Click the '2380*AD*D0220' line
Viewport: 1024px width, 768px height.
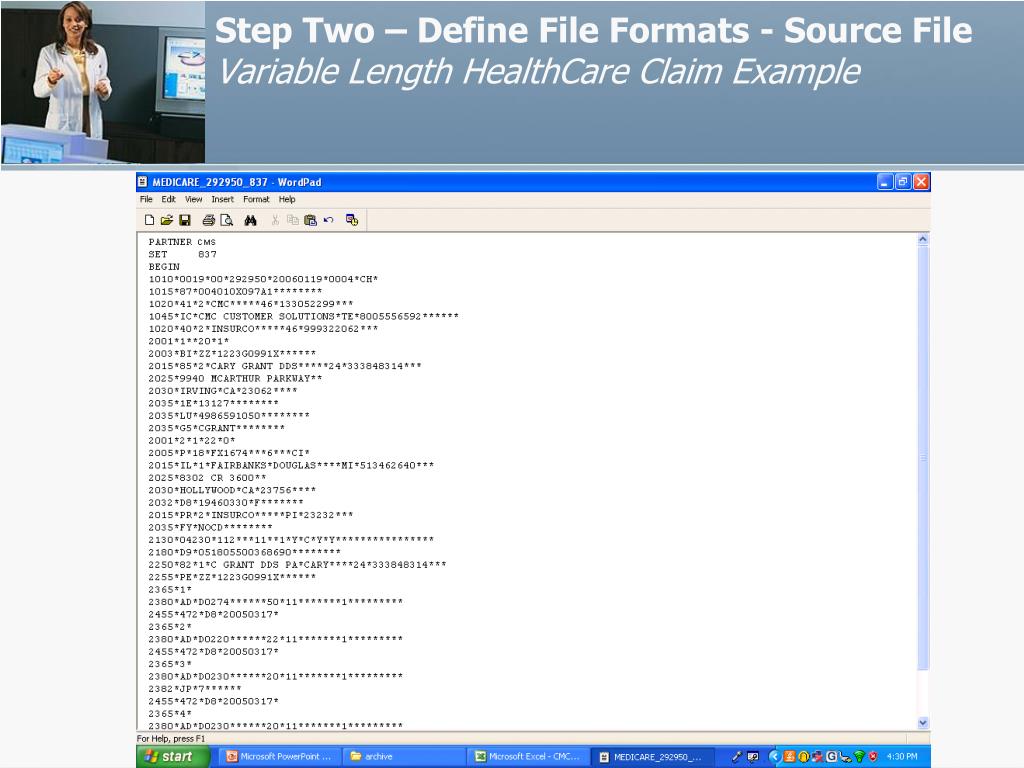(x=276, y=639)
